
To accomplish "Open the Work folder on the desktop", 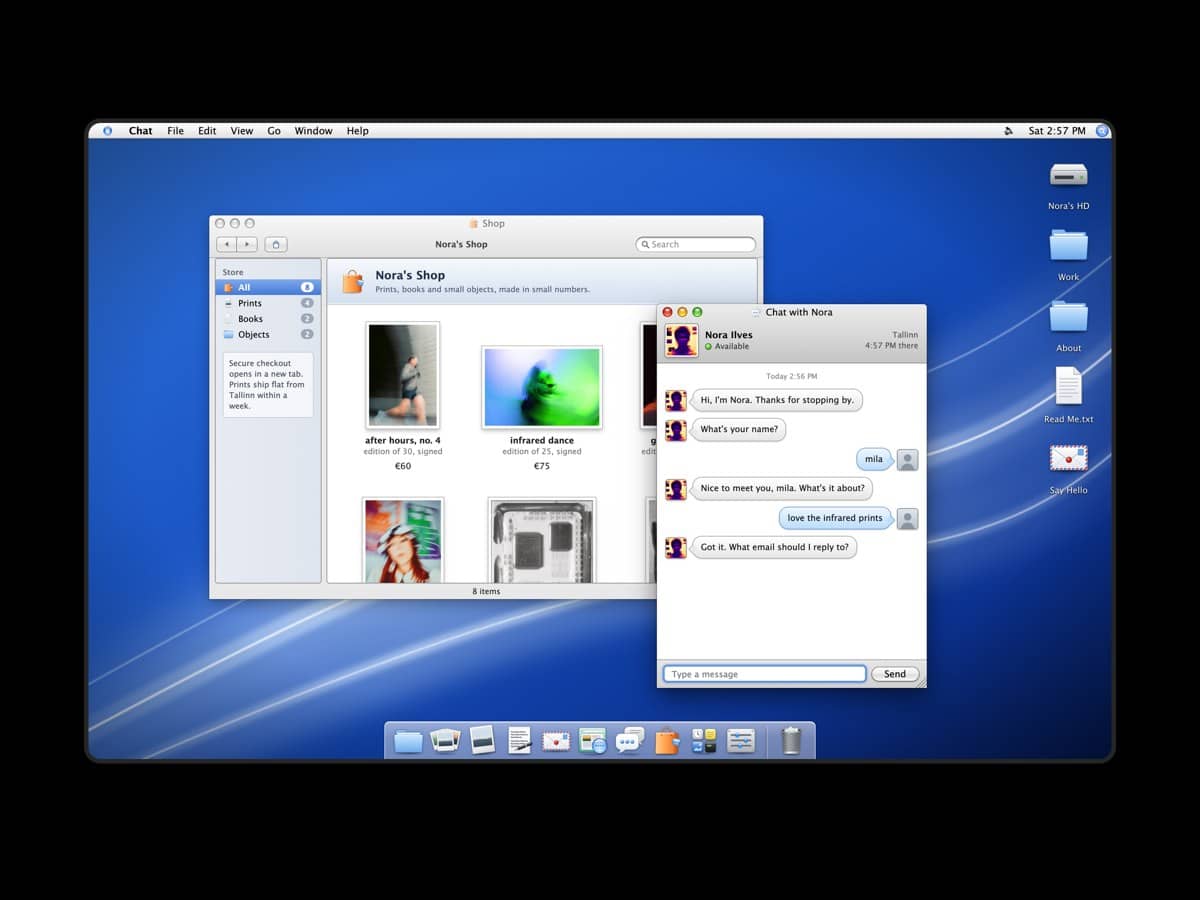I will (x=1069, y=246).
